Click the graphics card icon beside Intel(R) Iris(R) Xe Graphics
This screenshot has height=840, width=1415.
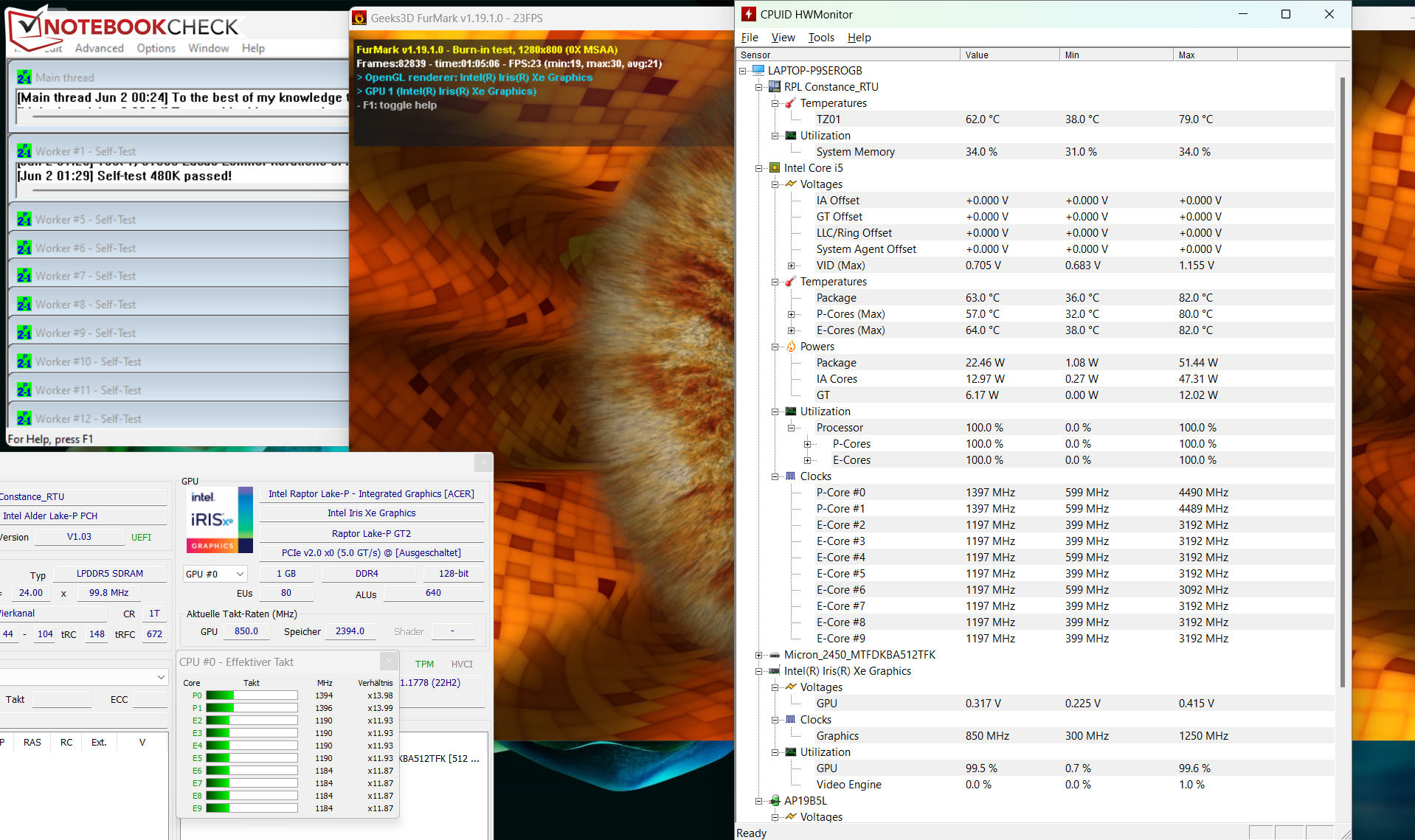pyautogui.click(x=774, y=670)
